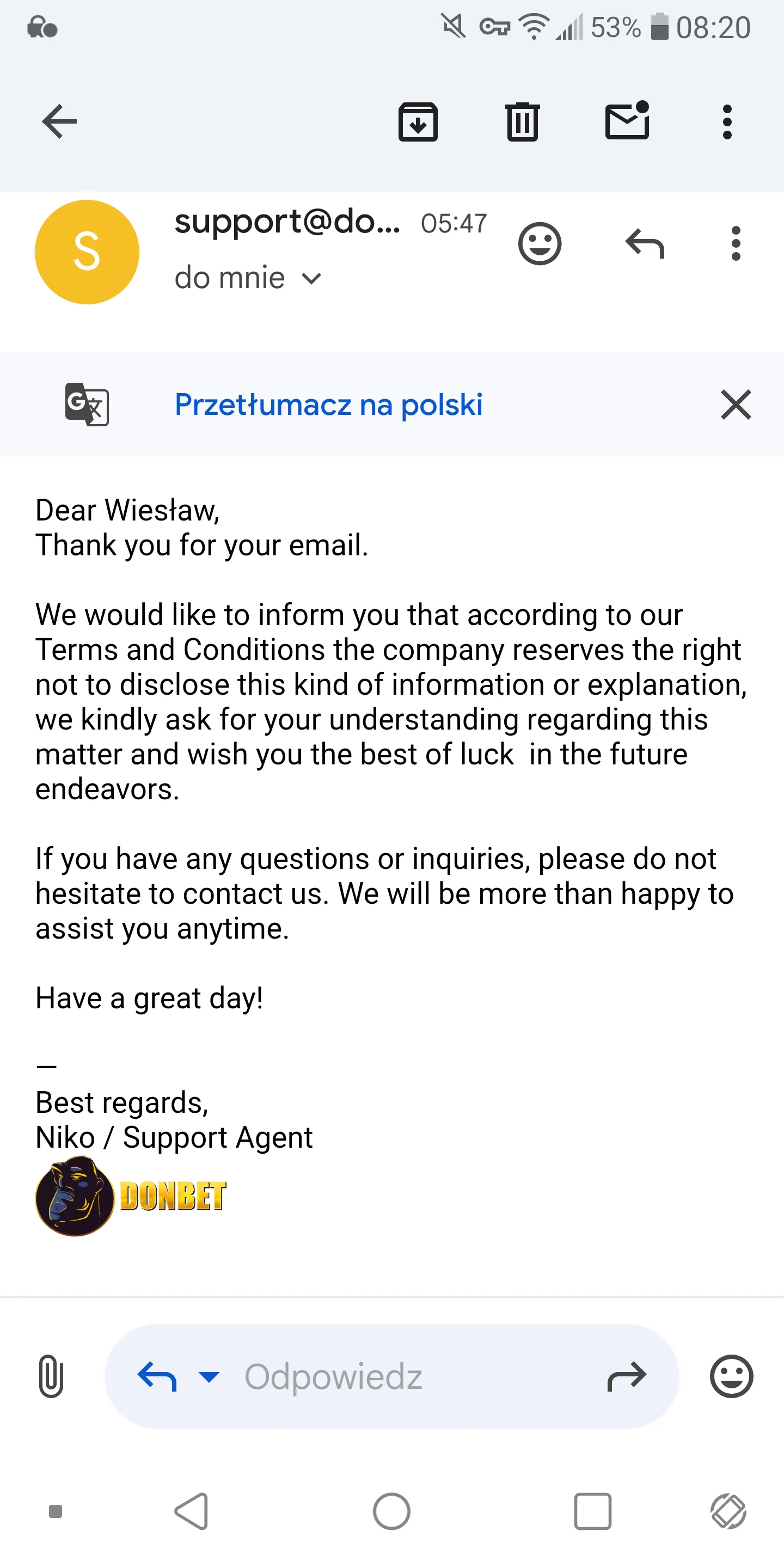The width and height of the screenshot is (784, 1568).
Task: Tap the yellow S sender avatar
Action: point(87,252)
